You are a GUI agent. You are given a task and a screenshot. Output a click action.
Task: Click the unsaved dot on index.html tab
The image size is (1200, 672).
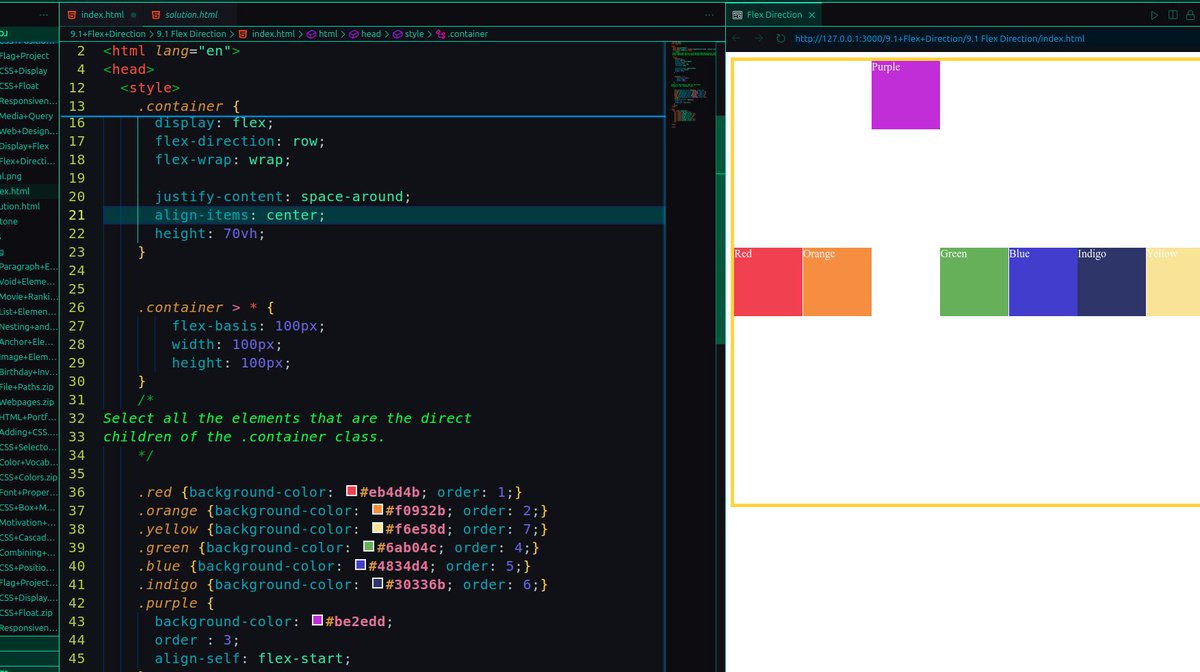(x=133, y=15)
